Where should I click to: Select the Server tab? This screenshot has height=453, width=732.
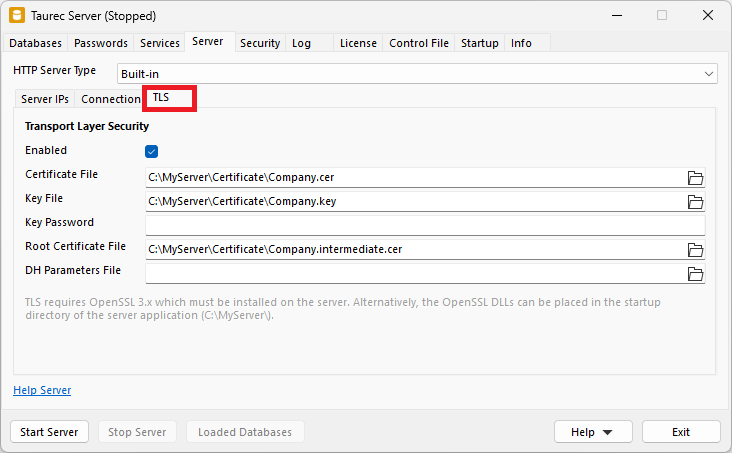click(x=208, y=42)
